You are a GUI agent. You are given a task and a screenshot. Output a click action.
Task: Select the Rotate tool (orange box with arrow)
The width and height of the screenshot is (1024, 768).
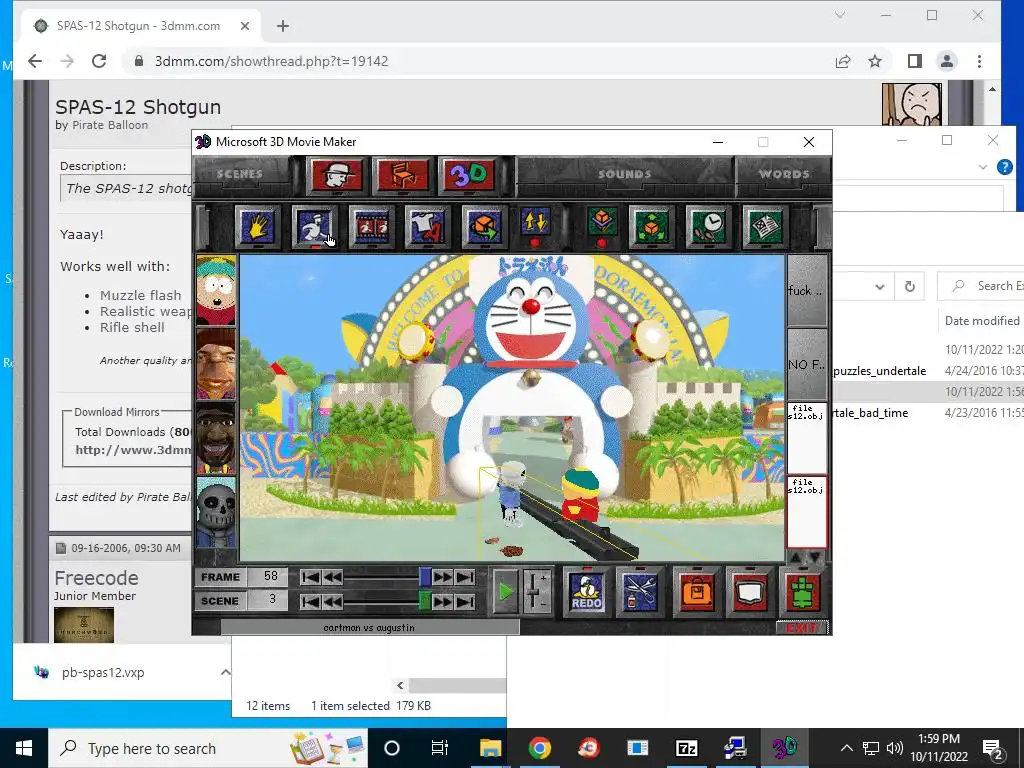click(x=484, y=226)
